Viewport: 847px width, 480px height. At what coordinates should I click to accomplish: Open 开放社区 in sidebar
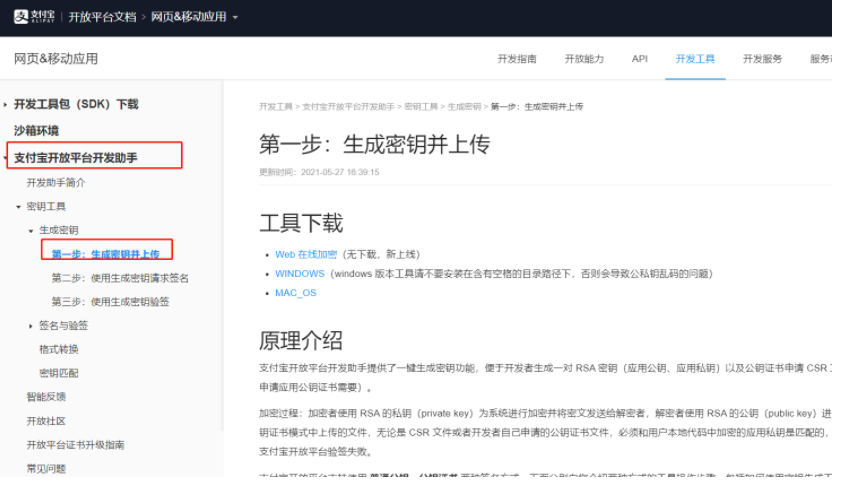click(x=46, y=421)
